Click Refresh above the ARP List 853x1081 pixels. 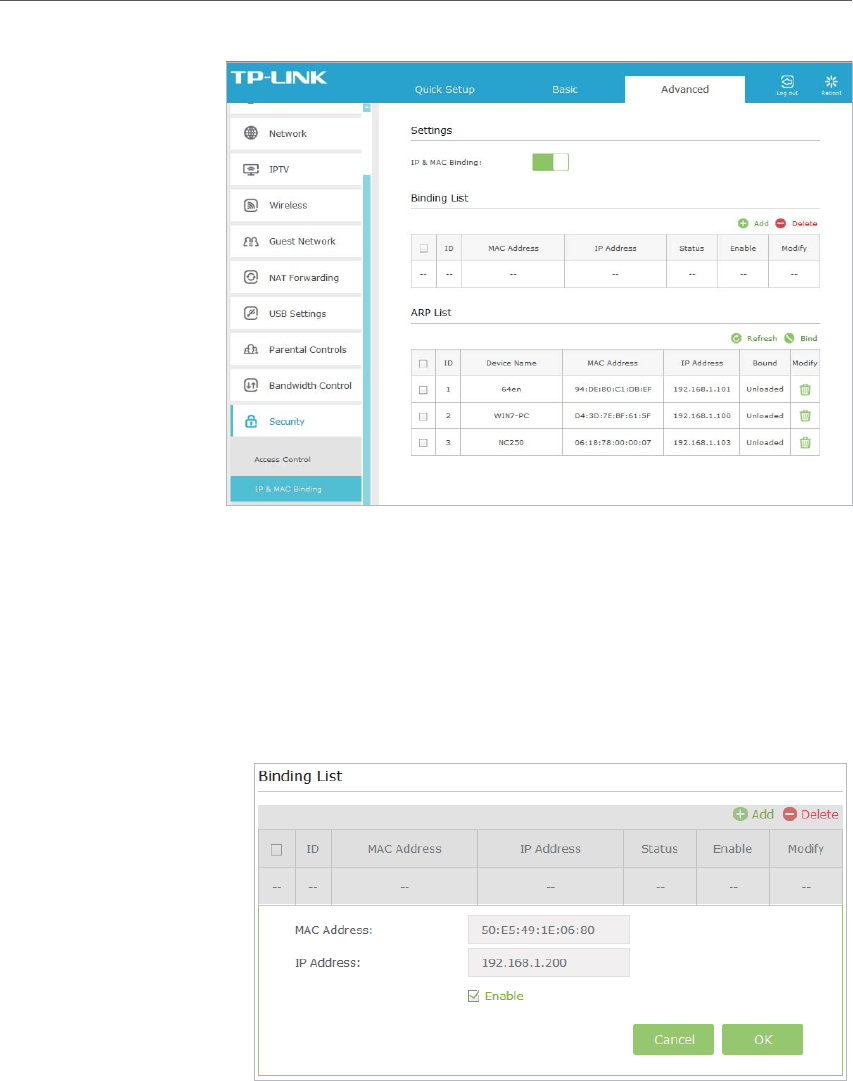tap(754, 339)
